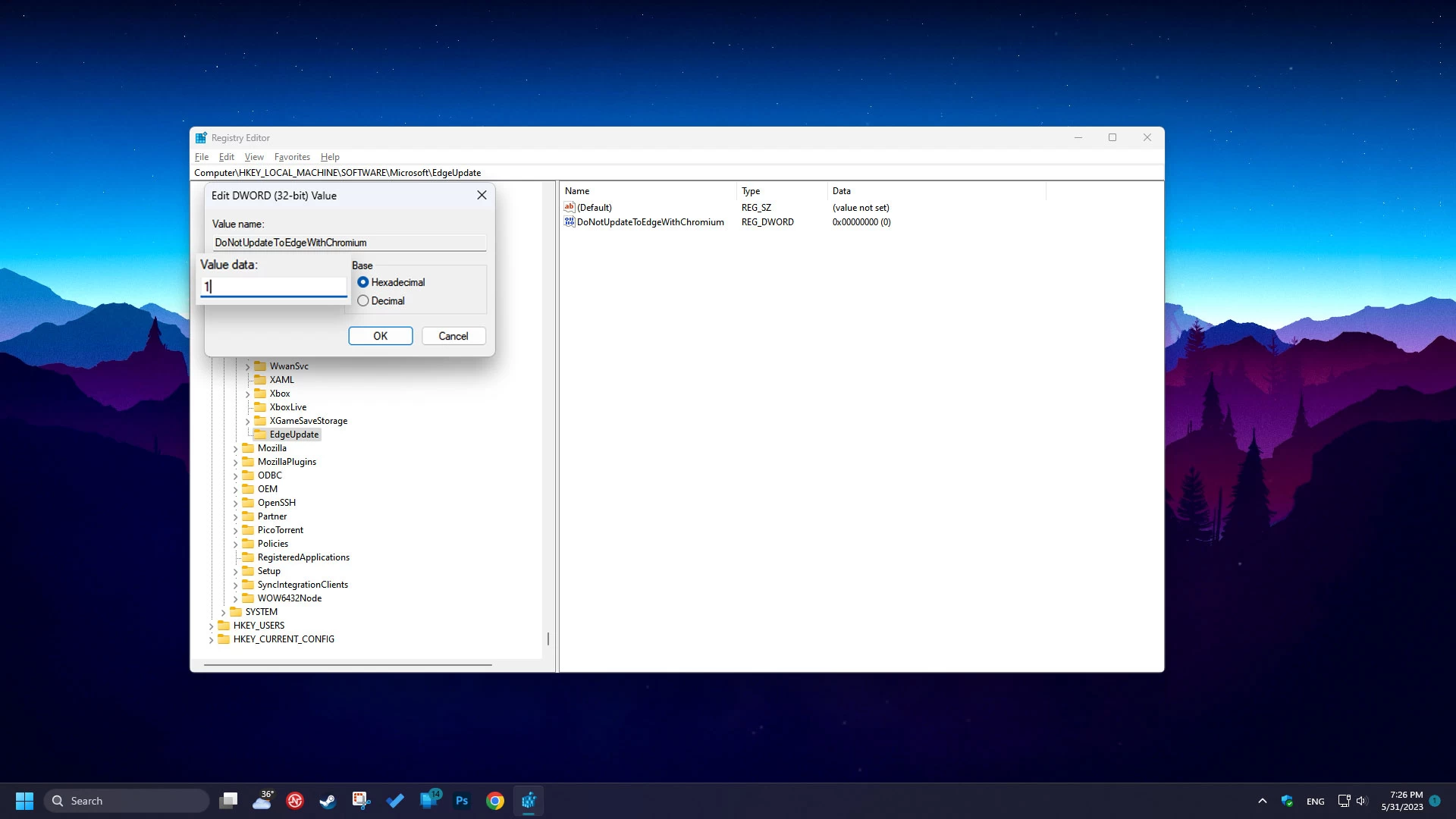Close the Edit DWORD dialog with X
The height and width of the screenshot is (819, 1456).
click(x=482, y=196)
